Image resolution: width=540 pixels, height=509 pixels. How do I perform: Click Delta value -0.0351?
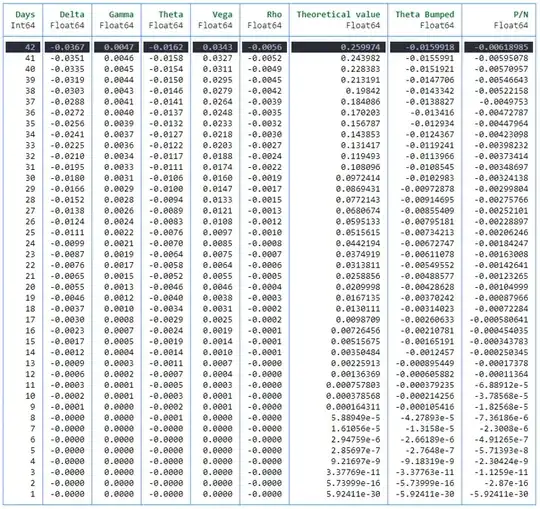click(x=67, y=58)
